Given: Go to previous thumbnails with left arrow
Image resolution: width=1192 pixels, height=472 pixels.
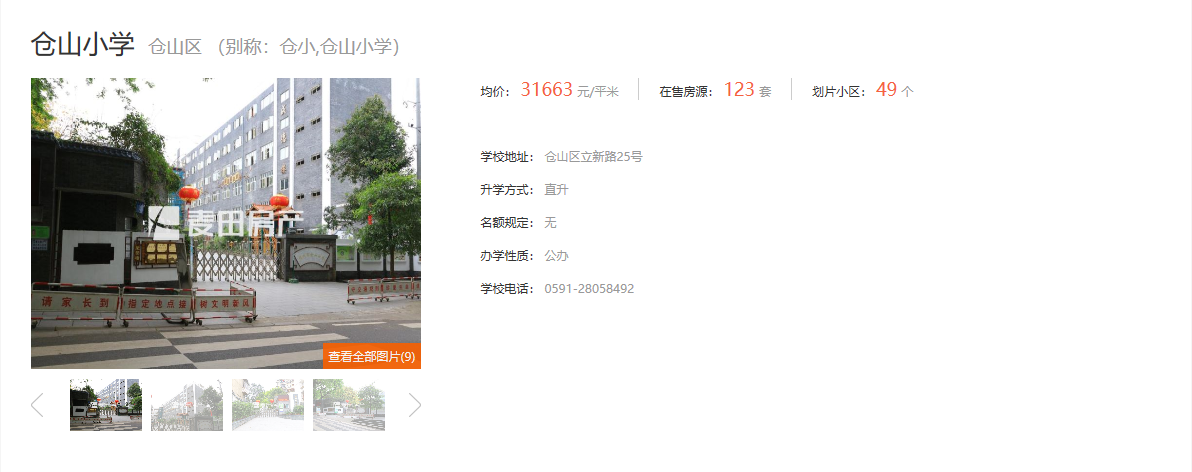Looking at the screenshot, I should [x=37, y=405].
